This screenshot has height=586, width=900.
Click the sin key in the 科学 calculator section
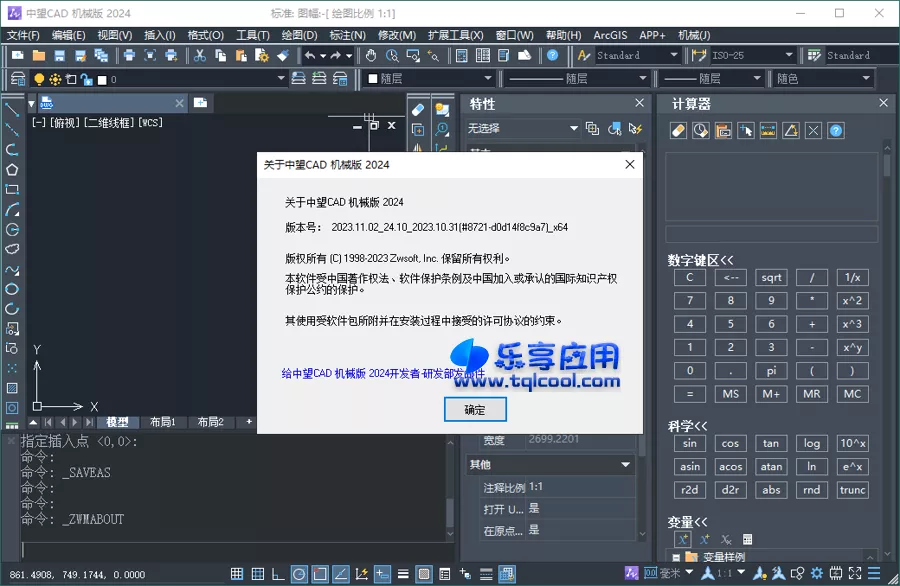tap(689, 443)
